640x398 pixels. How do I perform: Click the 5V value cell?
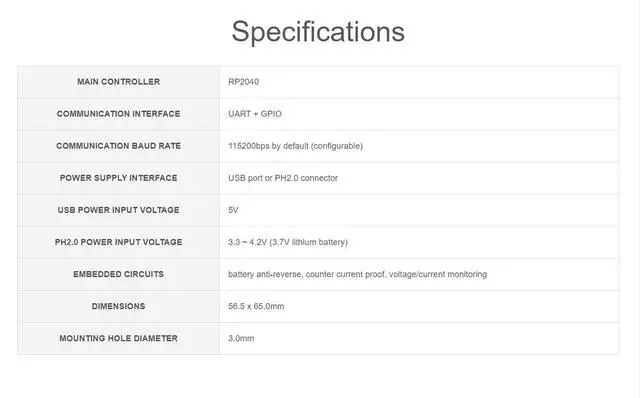coord(419,210)
